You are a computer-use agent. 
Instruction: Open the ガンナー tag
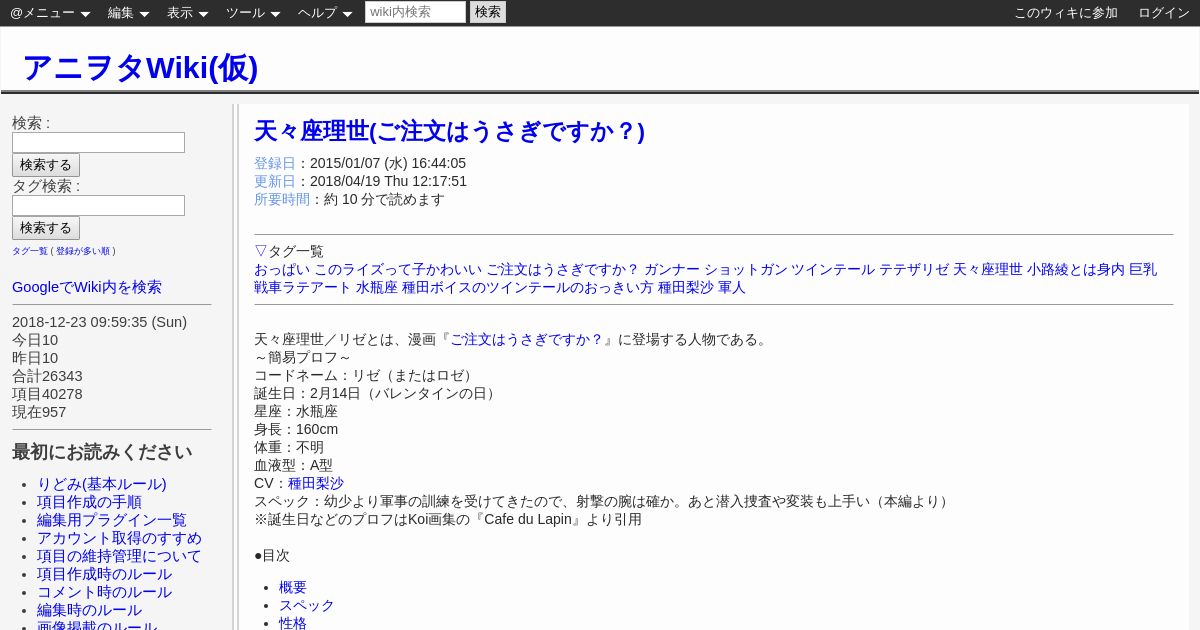pyautogui.click(x=672, y=269)
